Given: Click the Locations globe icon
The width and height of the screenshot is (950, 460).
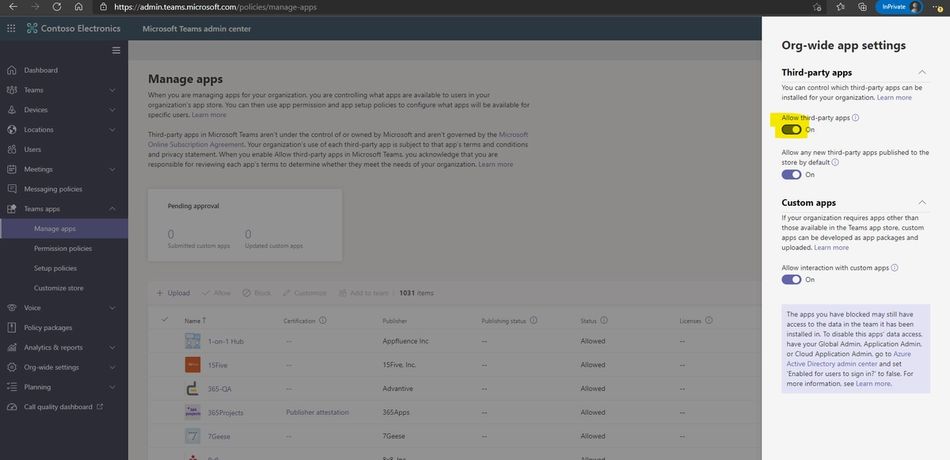Looking at the screenshot, I should [11, 130].
